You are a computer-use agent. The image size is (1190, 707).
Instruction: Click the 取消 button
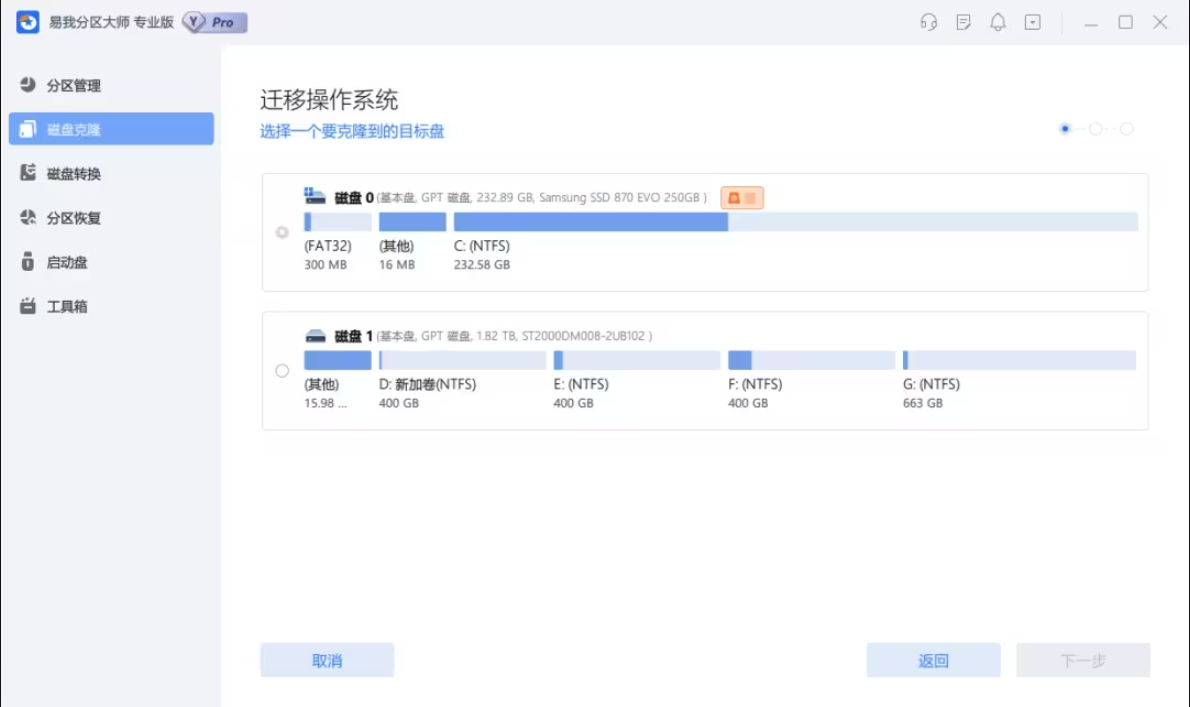tap(327, 660)
